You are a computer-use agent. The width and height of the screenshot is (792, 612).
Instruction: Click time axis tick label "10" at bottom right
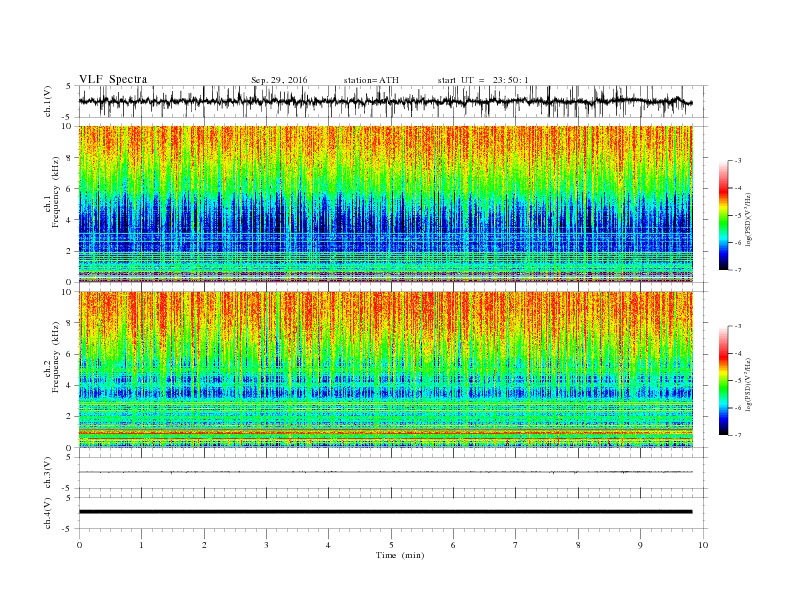(703, 545)
